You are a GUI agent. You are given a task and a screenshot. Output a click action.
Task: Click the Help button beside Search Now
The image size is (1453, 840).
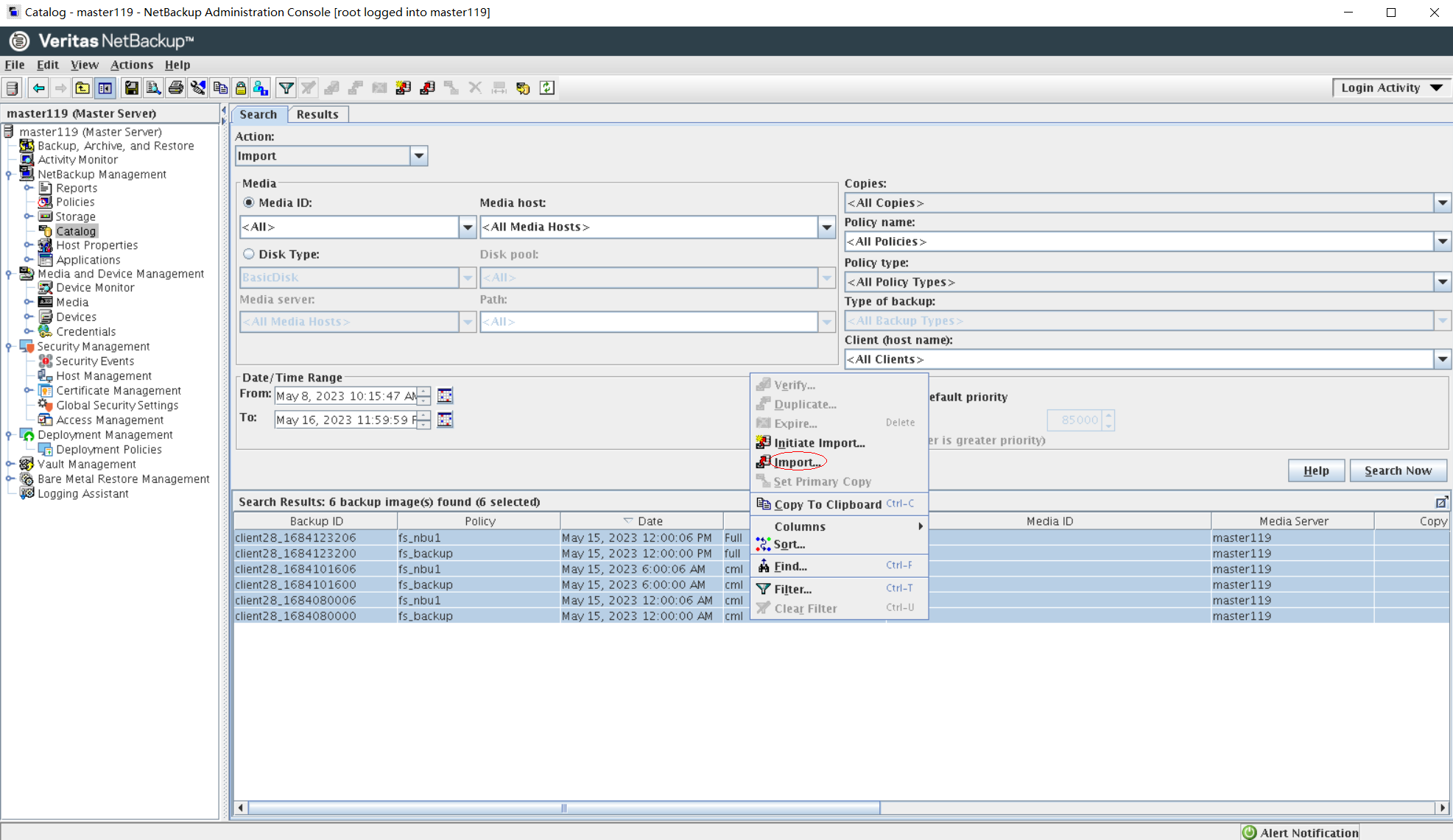(1315, 470)
